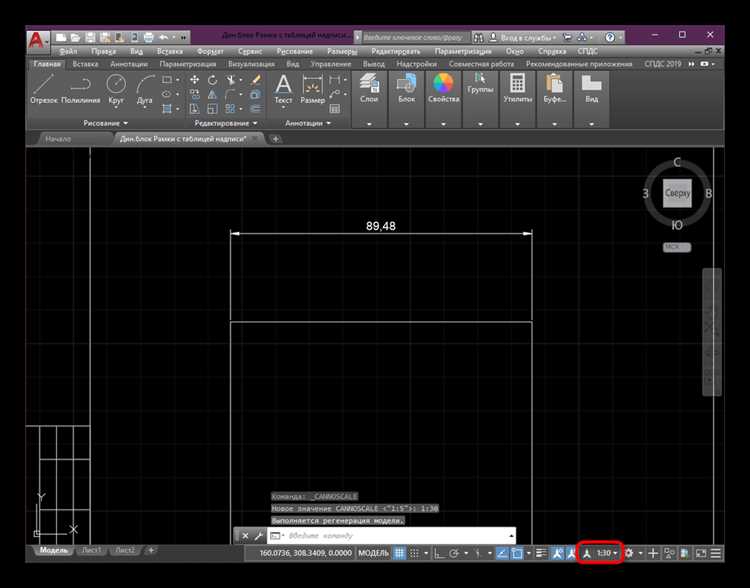Switch to the Визуализация ribbon tab
The height and width of the screenshot is (588, 750).
pyautogui.click(x=251, y=64)
